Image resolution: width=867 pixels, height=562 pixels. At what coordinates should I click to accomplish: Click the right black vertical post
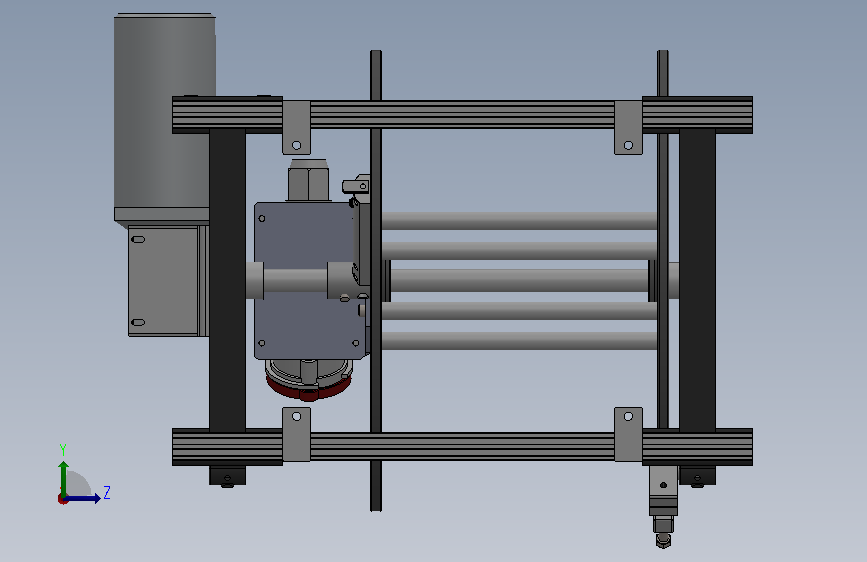click(697, 280)
